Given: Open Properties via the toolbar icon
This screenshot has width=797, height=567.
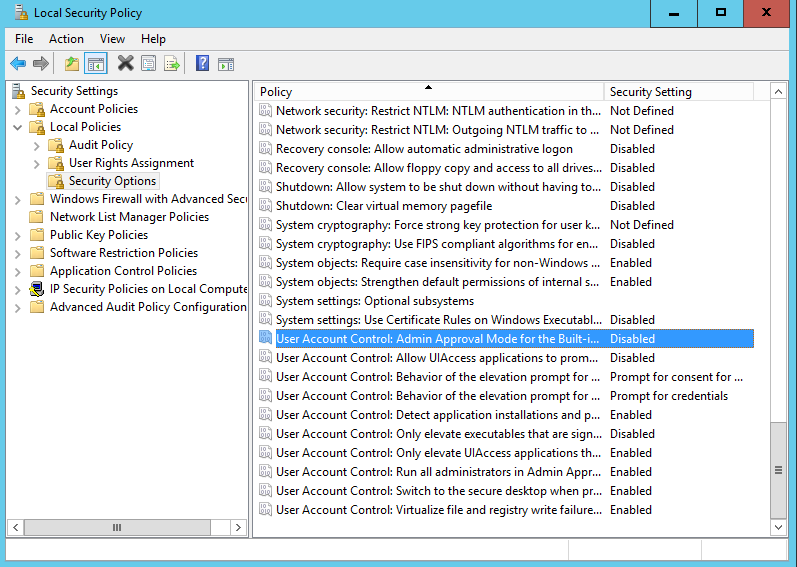Looking at the screenshot, I should click(x=148, y=64).
